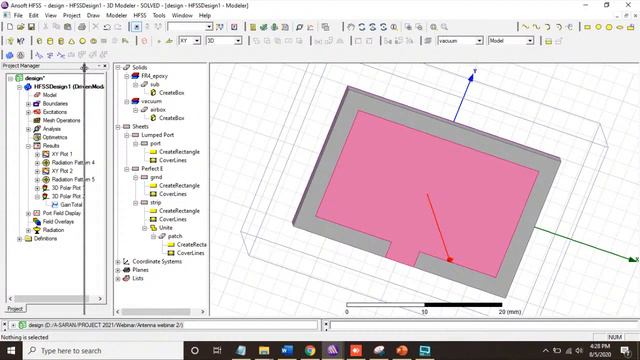Click the Open project folder icon
The width and height of the screenshot is (640, 360).
pos(20,27)
